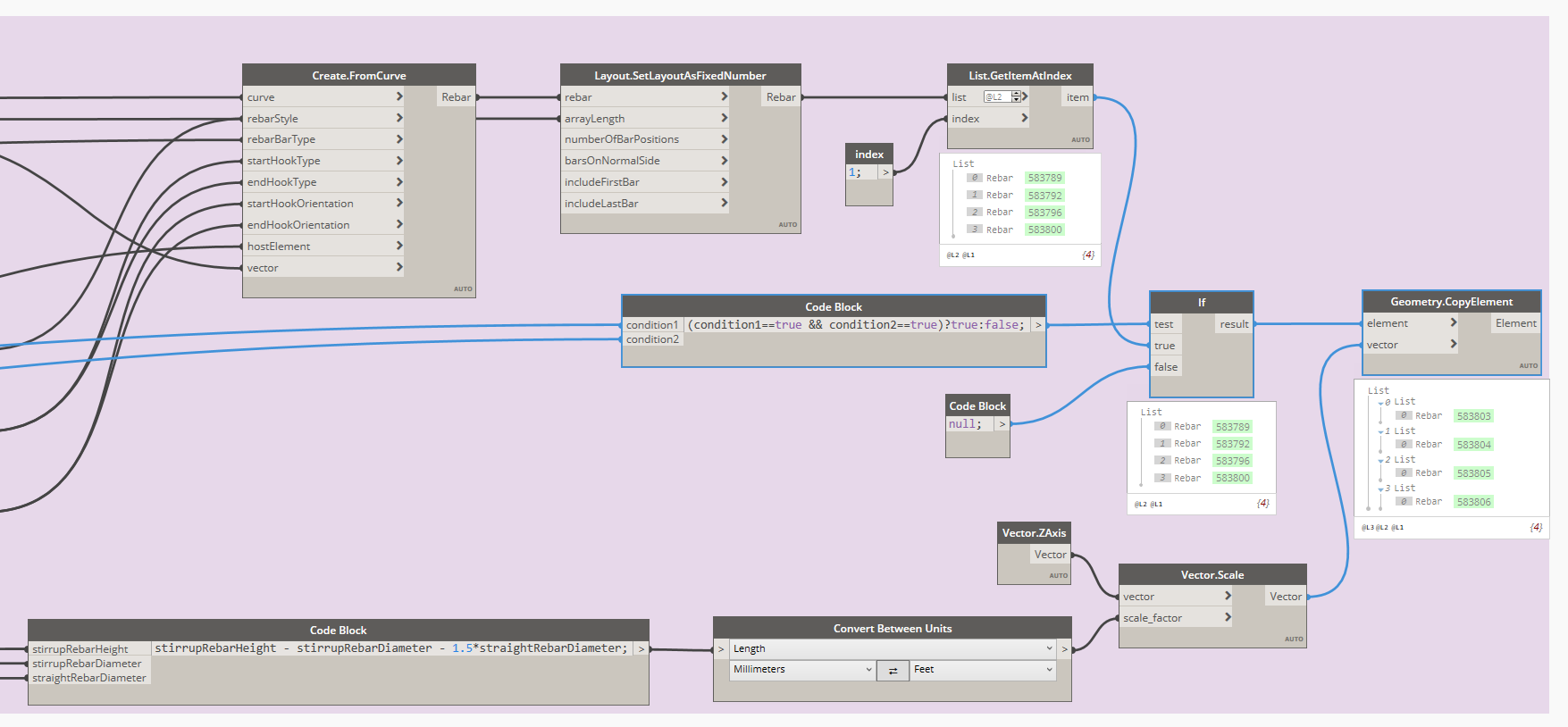Select the If node title
Viewport: 1568px width, 727px height.
[x=1202, y=302]
